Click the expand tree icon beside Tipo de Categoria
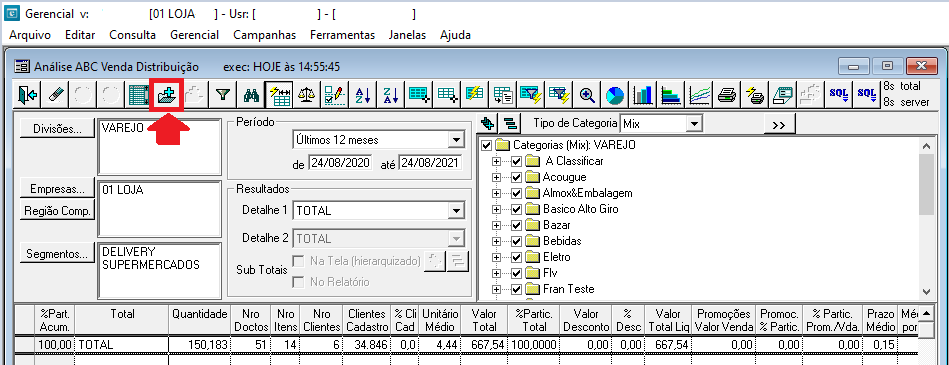The image size is (949, 365). [x=487, y=123]
